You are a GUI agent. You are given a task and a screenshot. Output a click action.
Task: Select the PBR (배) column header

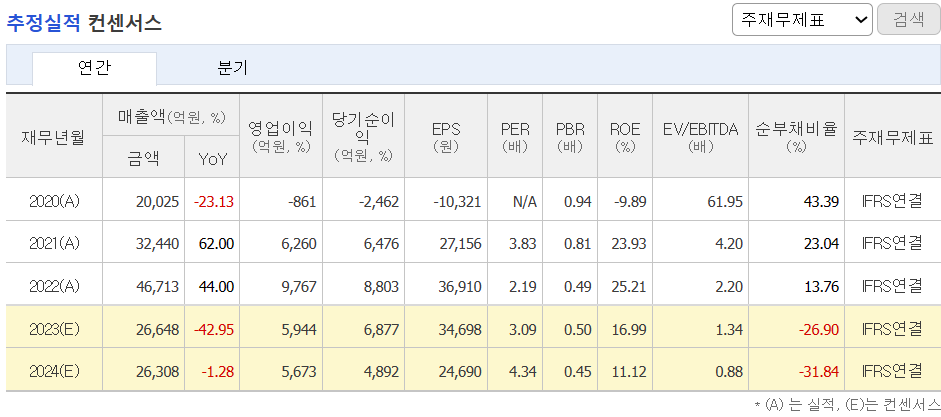tap(570, 136)
